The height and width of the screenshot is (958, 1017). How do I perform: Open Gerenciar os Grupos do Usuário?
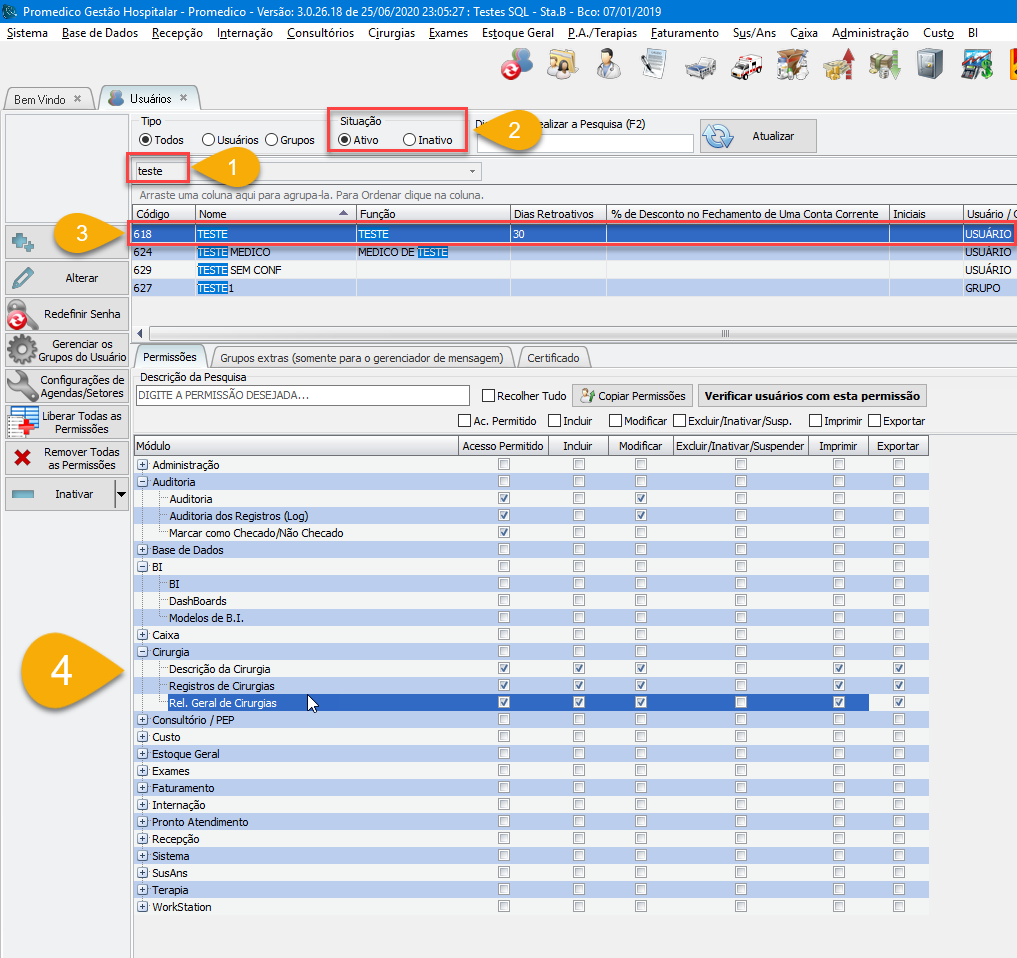pyautogui.click(x=67, y=351)
